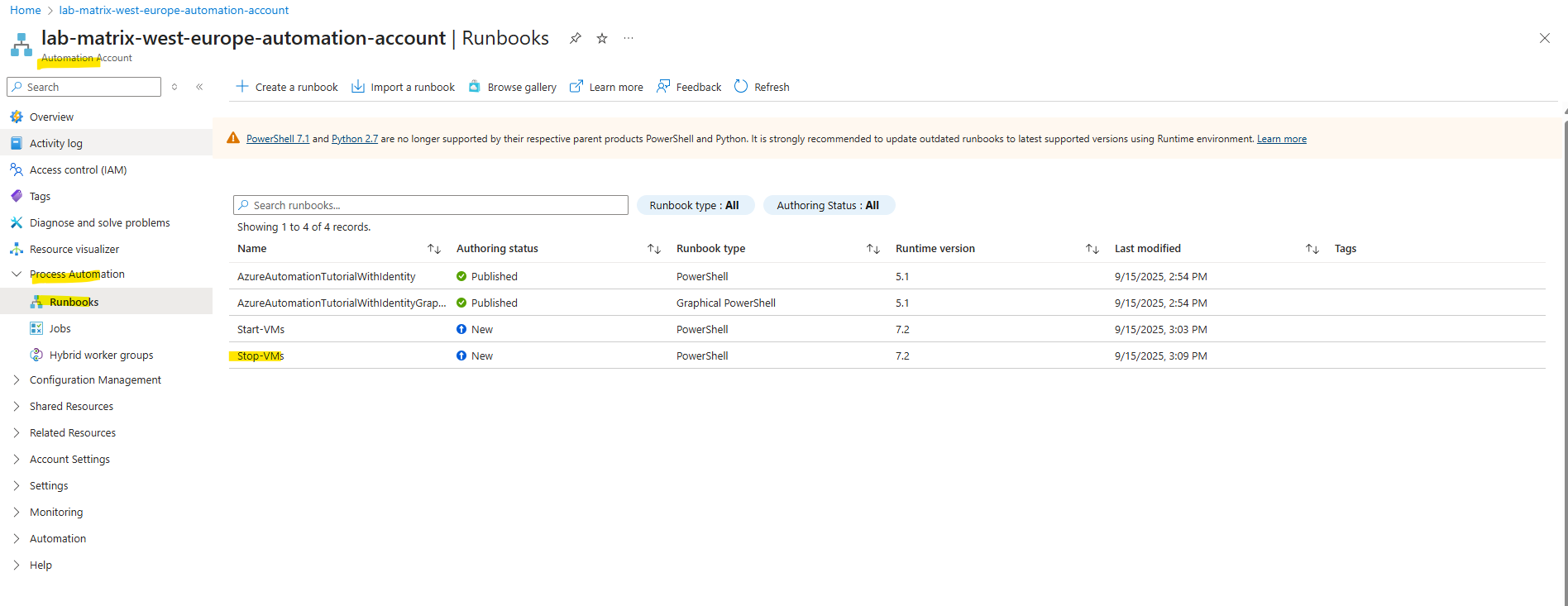The height and width of the screenshot is (606, 1568).
Task: Open the Stop-VMs runbook row
Action: [x=261, y=355]
